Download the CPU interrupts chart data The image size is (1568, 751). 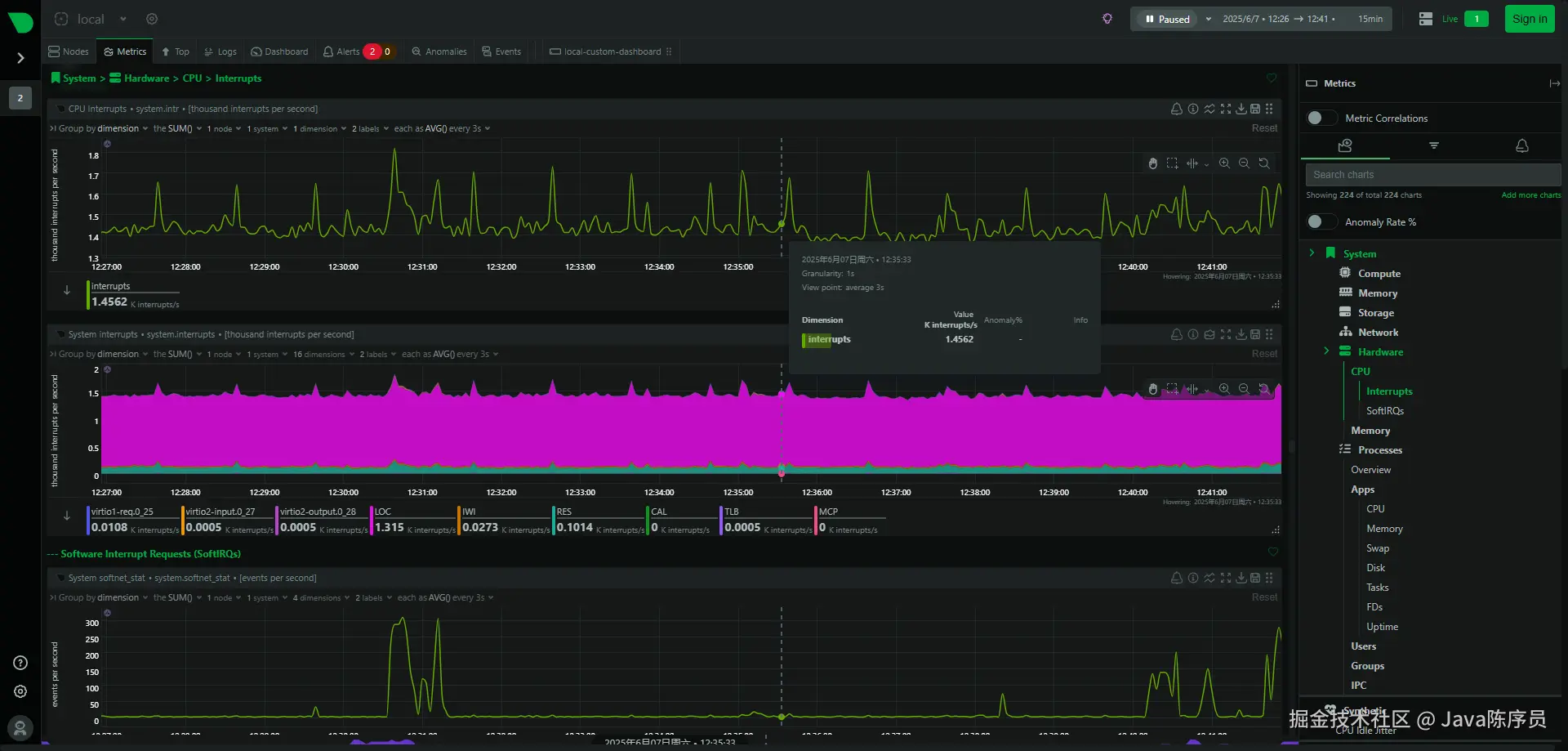point(1241,109)
